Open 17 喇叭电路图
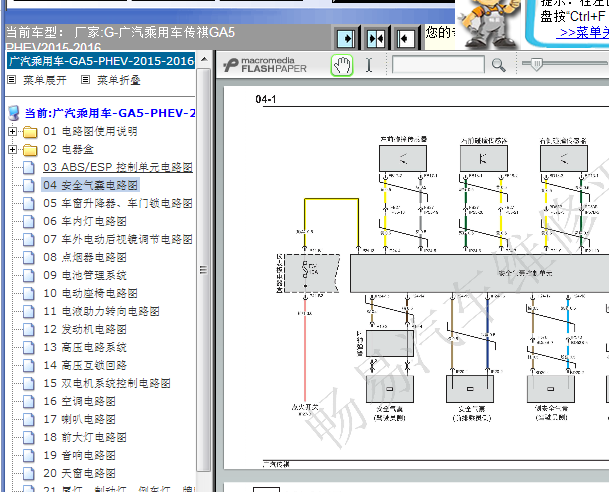Image resolution: width=609 pixels, height=492 pixels. 79,419
